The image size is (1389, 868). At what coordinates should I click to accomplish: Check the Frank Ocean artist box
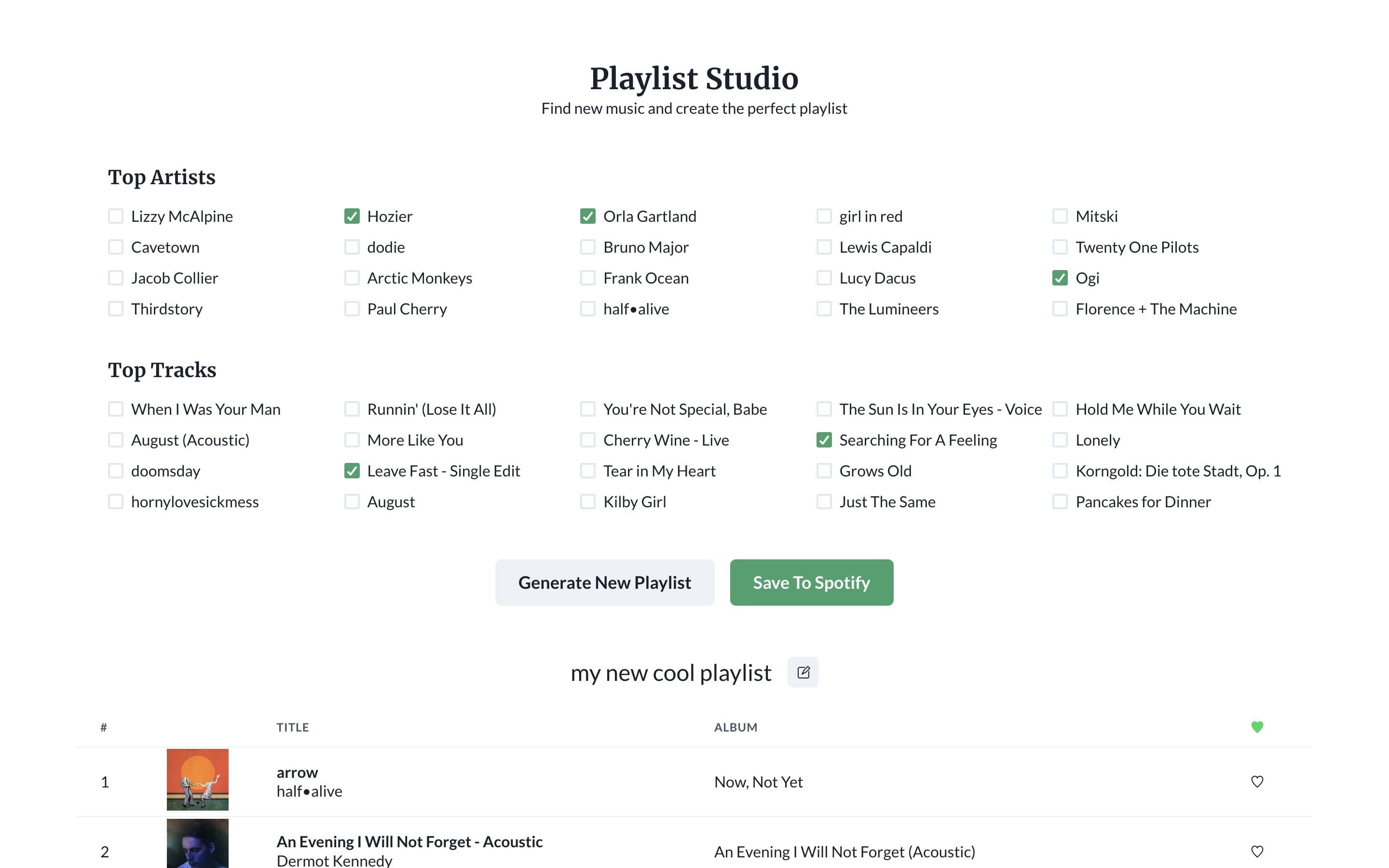click(x=588, y=278)
